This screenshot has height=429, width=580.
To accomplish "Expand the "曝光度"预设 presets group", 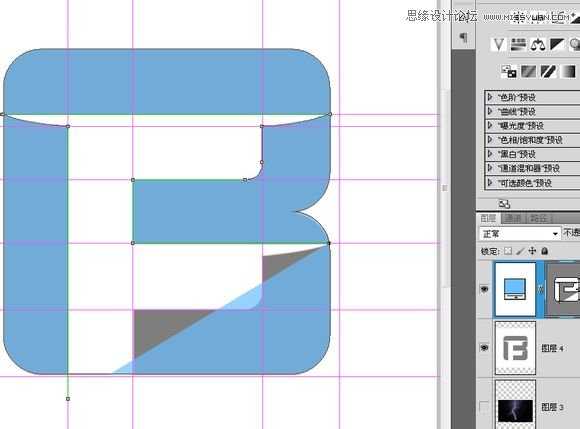I will tap(532, 126).
